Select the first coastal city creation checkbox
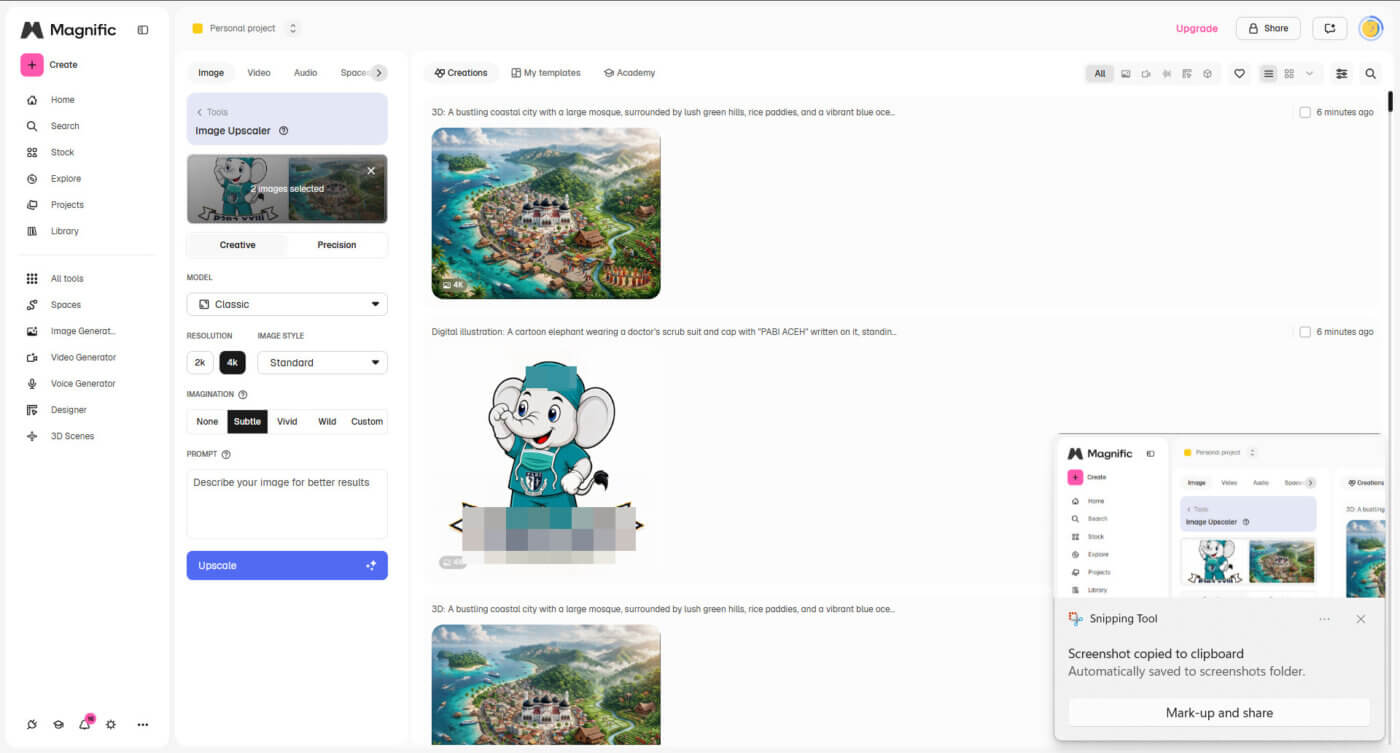 1305,112
